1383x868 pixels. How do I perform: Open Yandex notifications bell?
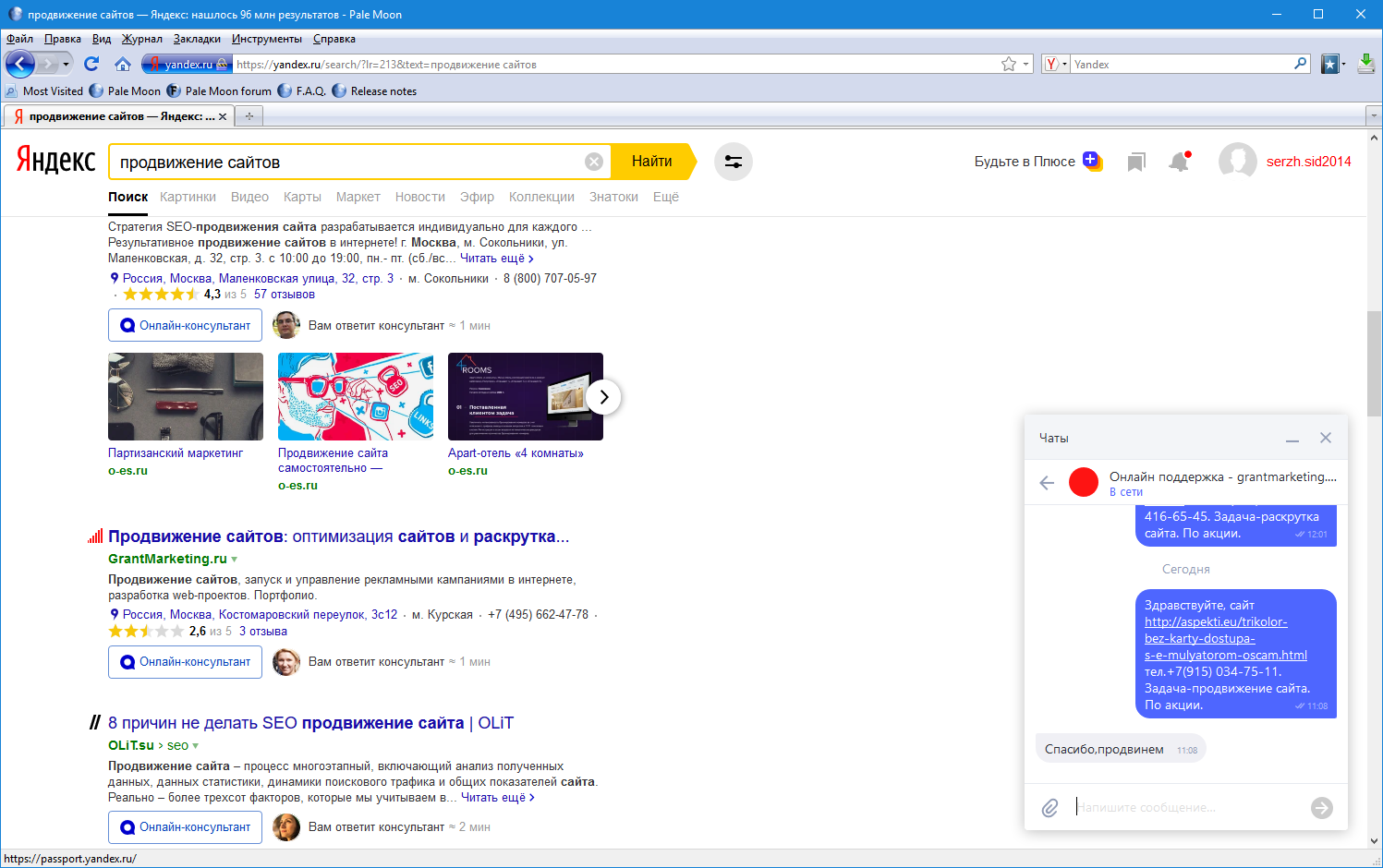tap(1179, 162)
